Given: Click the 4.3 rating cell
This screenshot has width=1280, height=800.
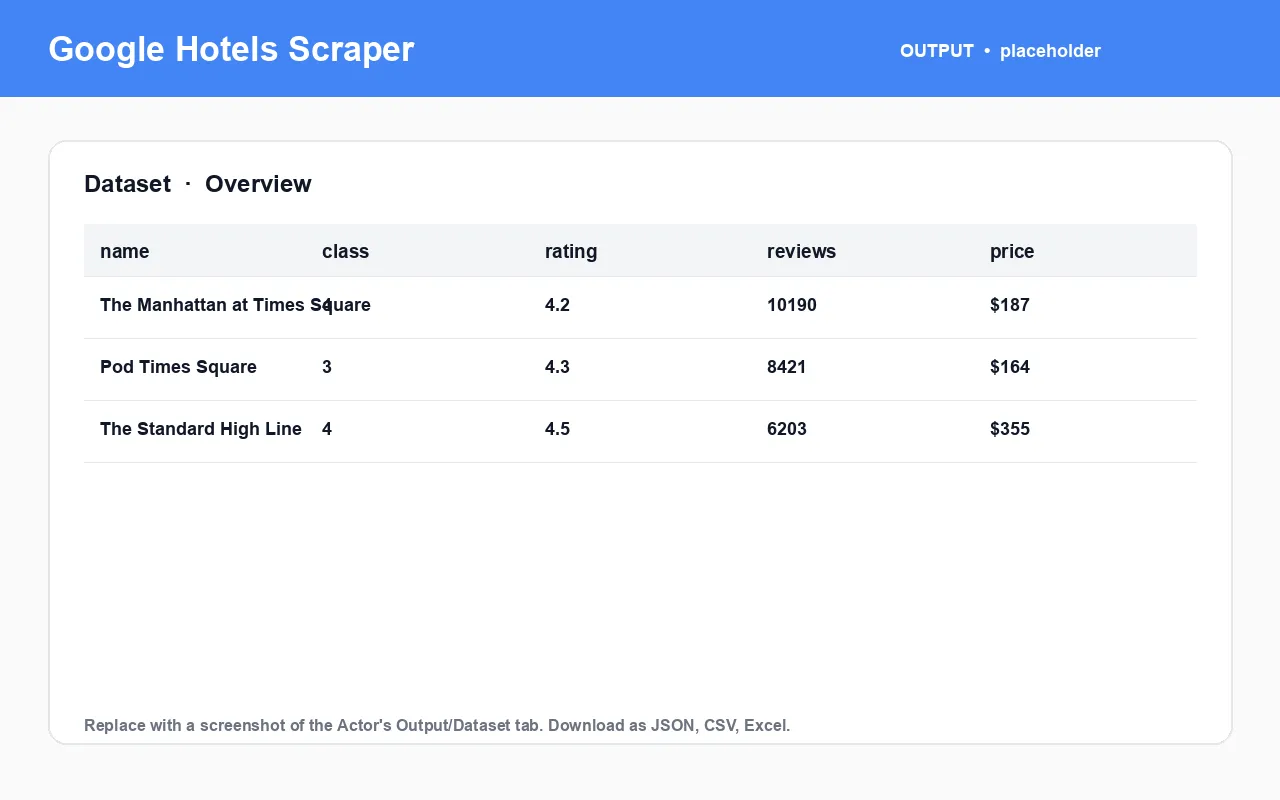Looking at the screenshot, I should (x=557, y=367).
